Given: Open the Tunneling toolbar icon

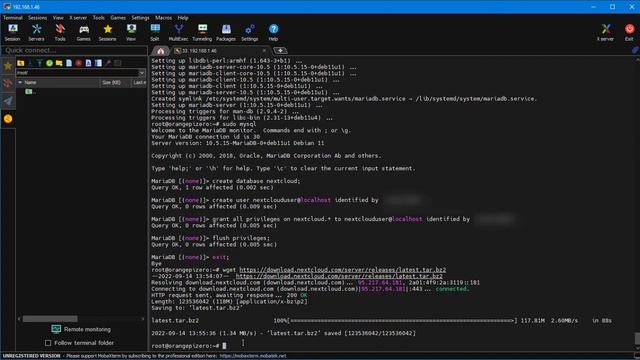Looking at the screenshot, I should click(202, 32).
